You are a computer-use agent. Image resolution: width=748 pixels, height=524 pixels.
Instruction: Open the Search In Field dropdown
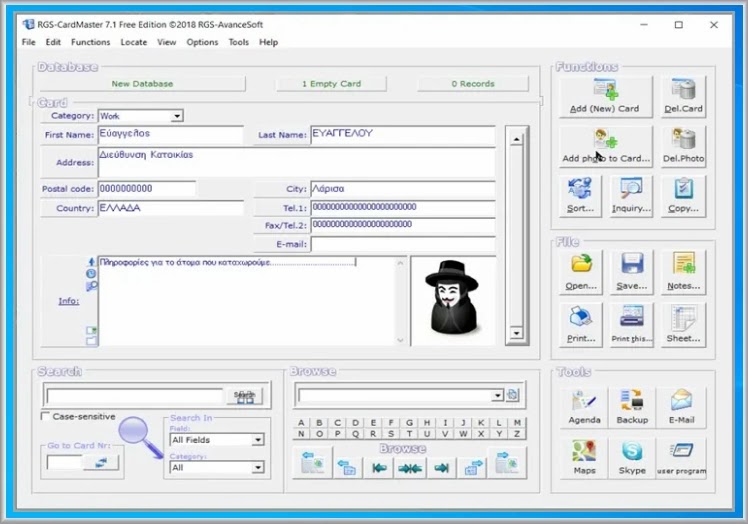(x=258, y=440)
